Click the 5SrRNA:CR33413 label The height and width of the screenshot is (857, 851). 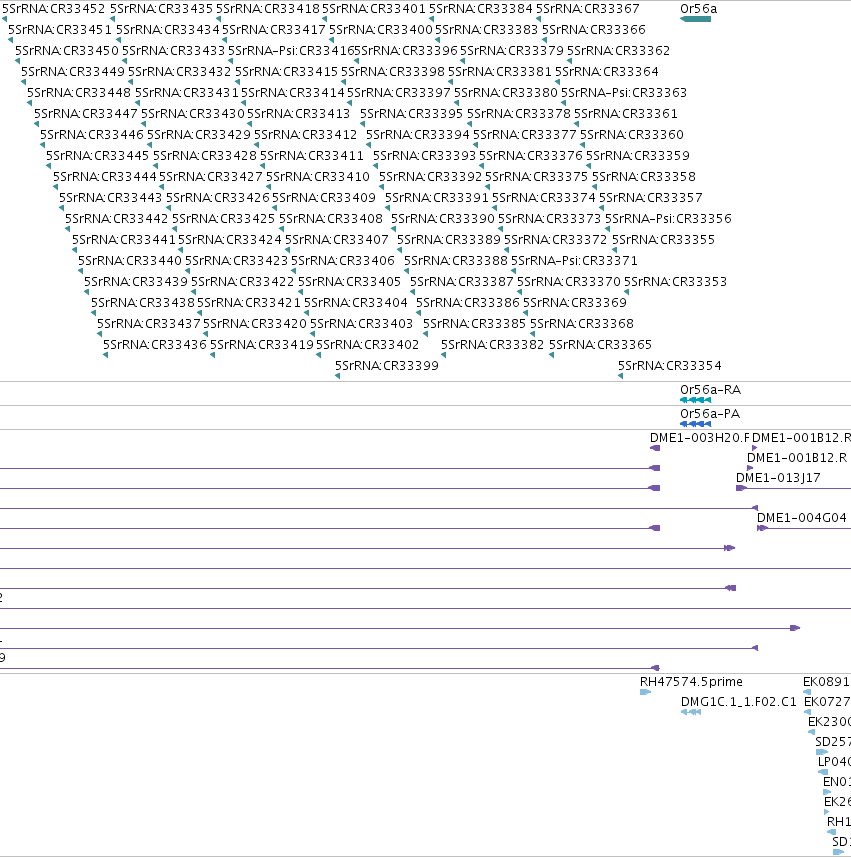pyautogui.click(x=298, y=114)
